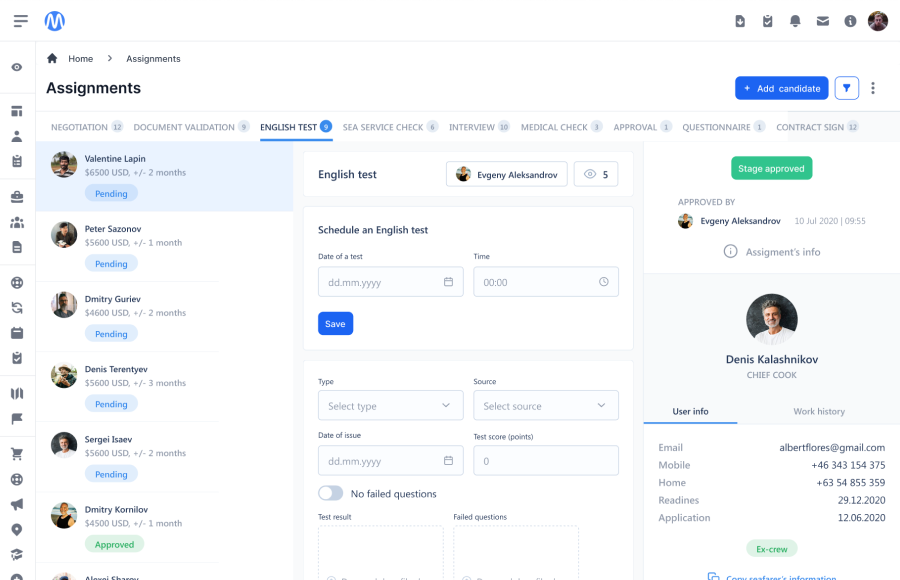This screenshot has width=900, height=580.
Task: Switch to the Document Validation tab
Action: tap(191, 127)
